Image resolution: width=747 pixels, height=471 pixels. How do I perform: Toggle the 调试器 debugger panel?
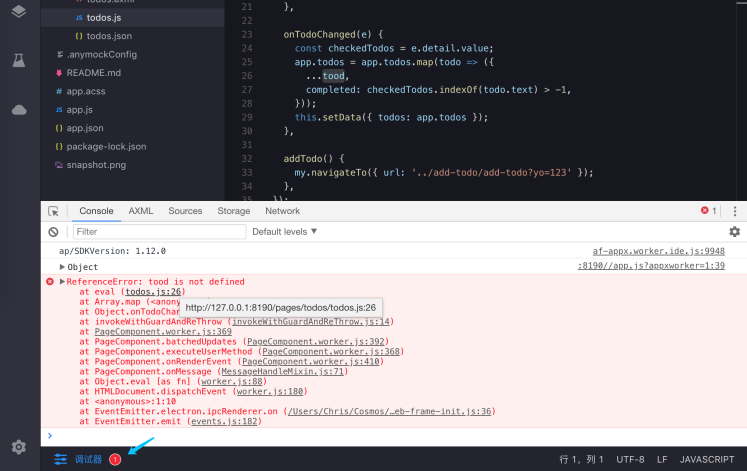click(88, 459)
